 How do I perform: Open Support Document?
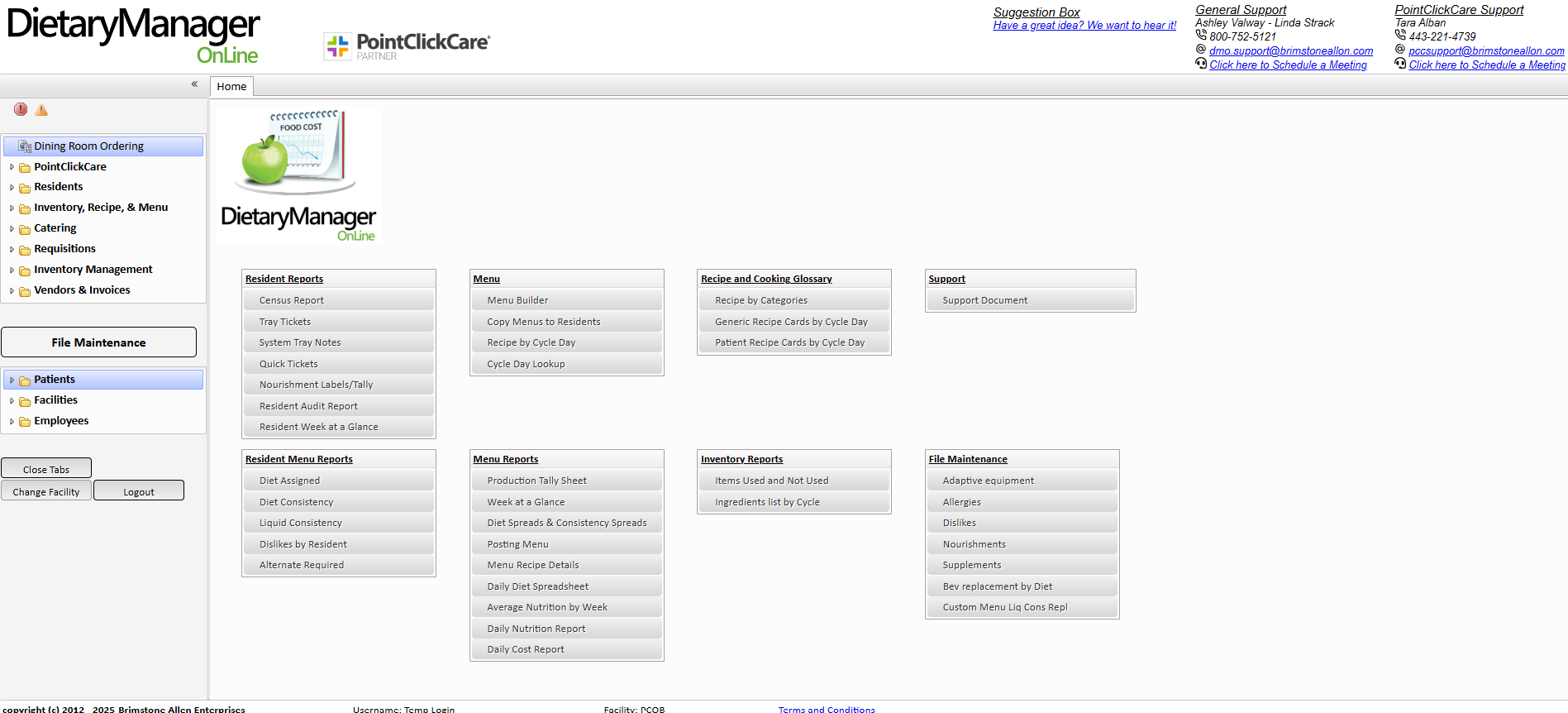(1030, 300)
